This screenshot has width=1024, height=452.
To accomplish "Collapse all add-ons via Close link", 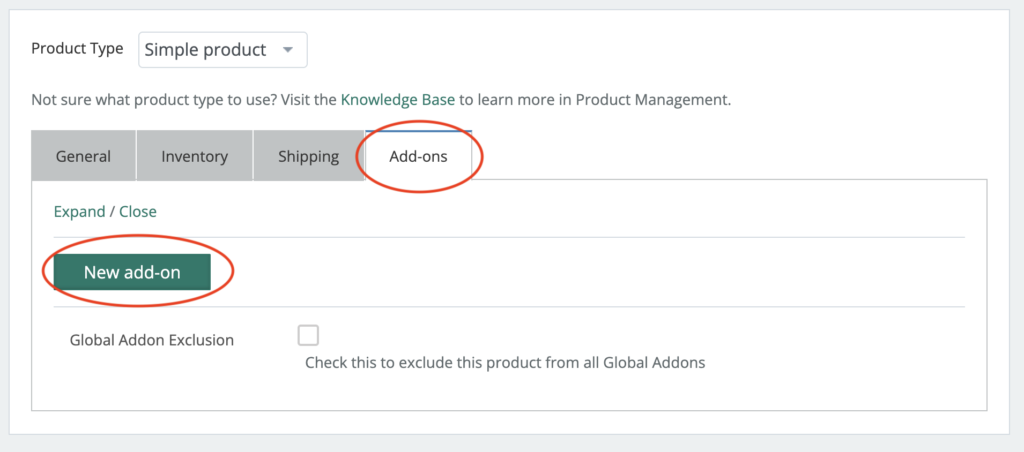I will point(138,211).
